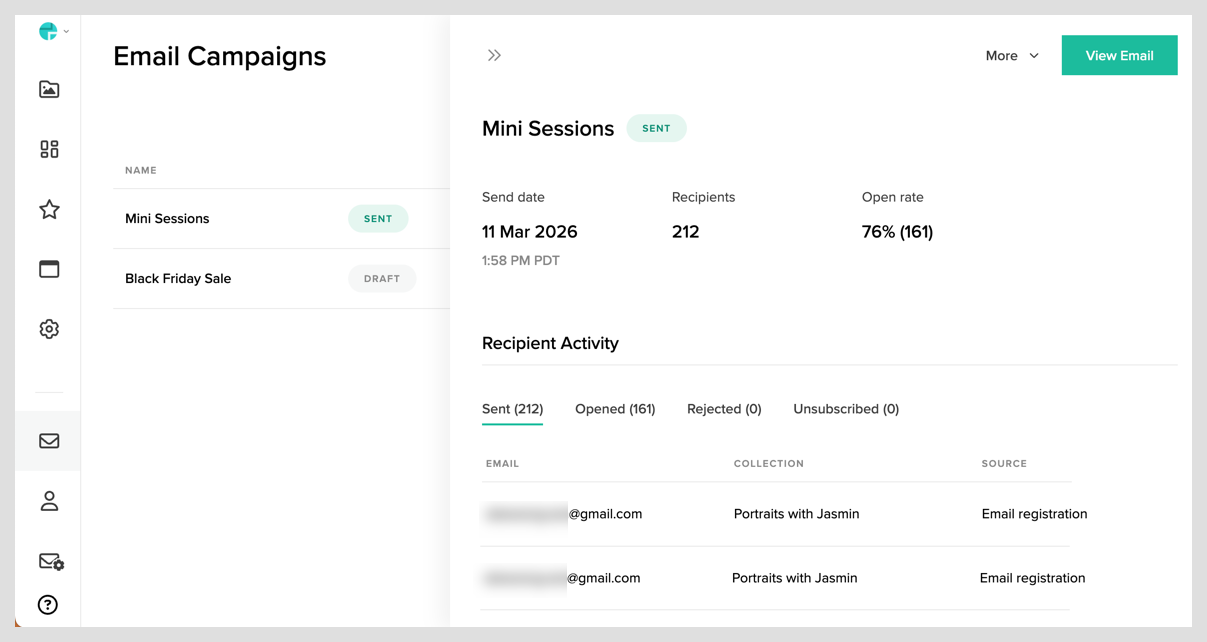Select the Unsubscribed (0) tab
Screen dimensions: 1207x642
pyautogui.click(x=846, y=409)
